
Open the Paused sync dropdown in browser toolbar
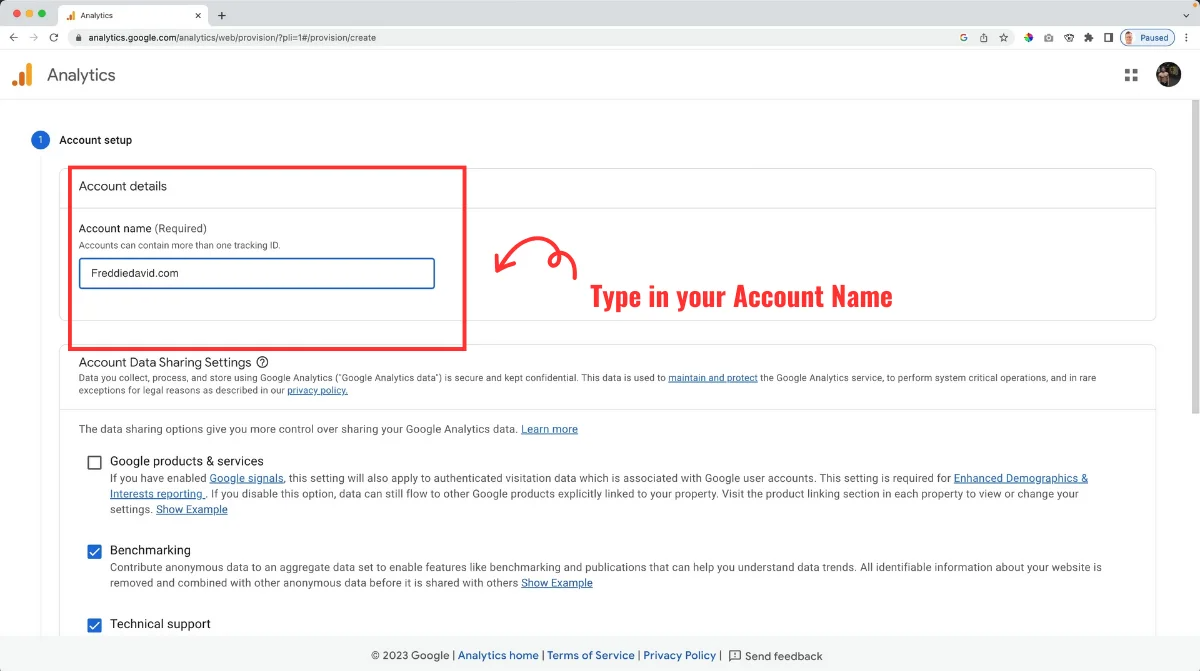[x=1146, y=37]
